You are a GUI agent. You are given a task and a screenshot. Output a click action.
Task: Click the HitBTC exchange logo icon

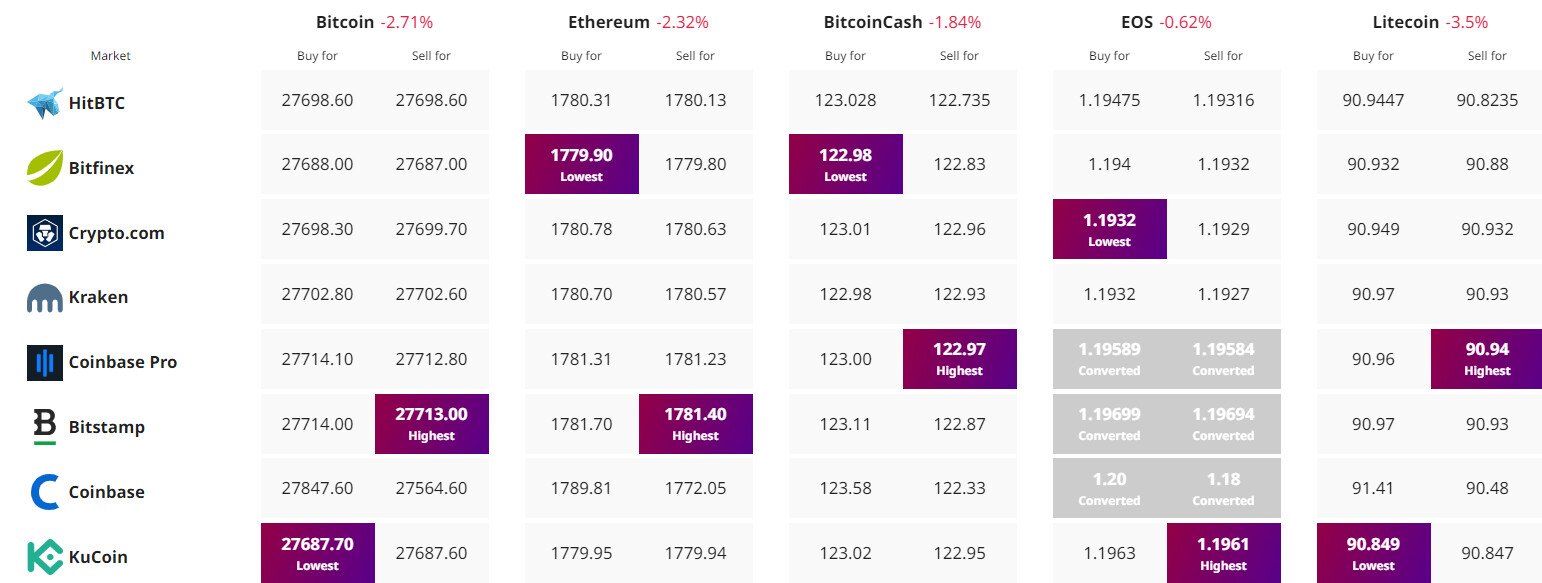point(45,102)
